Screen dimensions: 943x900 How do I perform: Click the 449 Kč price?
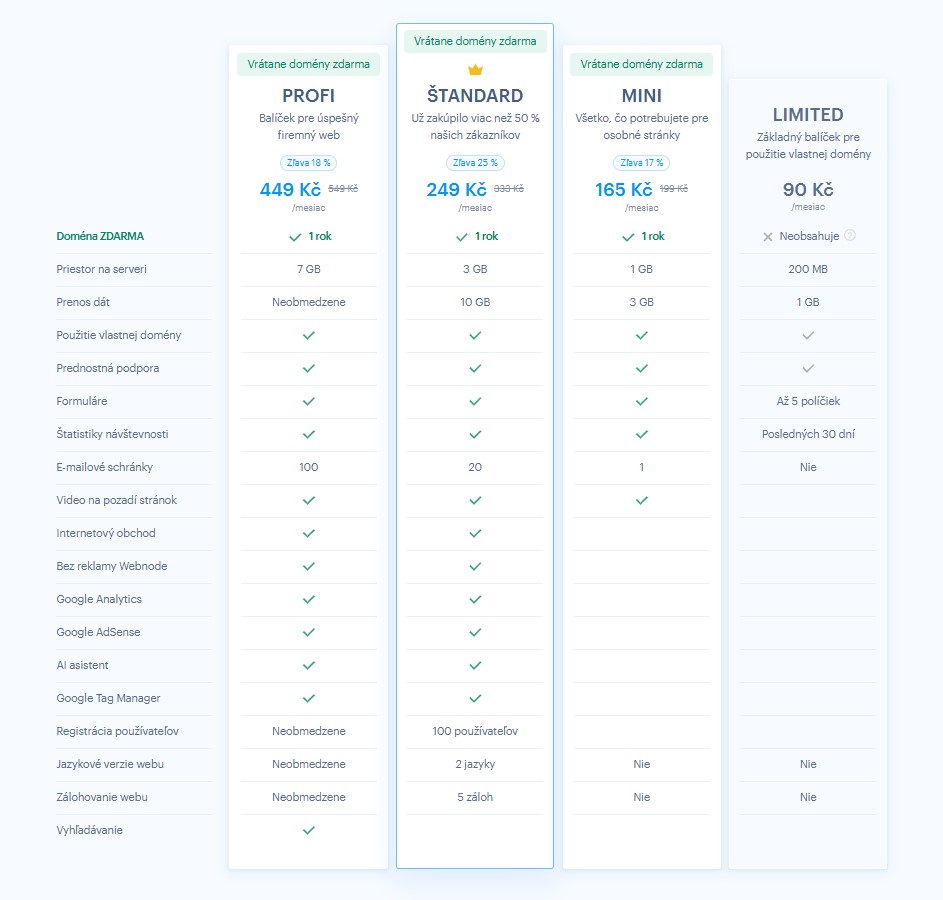(x=290, y=190)
